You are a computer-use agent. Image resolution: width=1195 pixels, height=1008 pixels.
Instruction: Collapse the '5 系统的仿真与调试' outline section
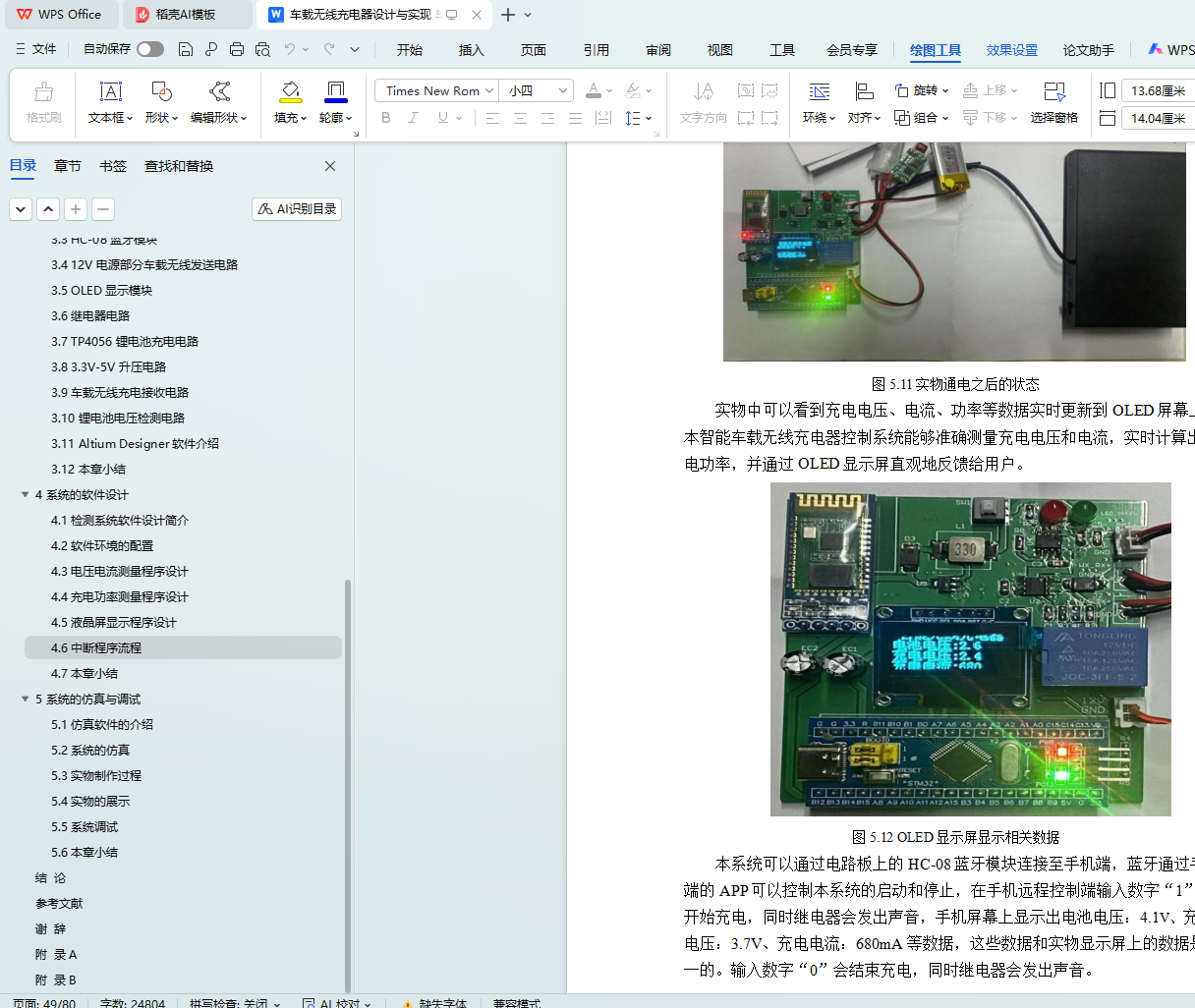pyautogui.click(x=26, y=700)
